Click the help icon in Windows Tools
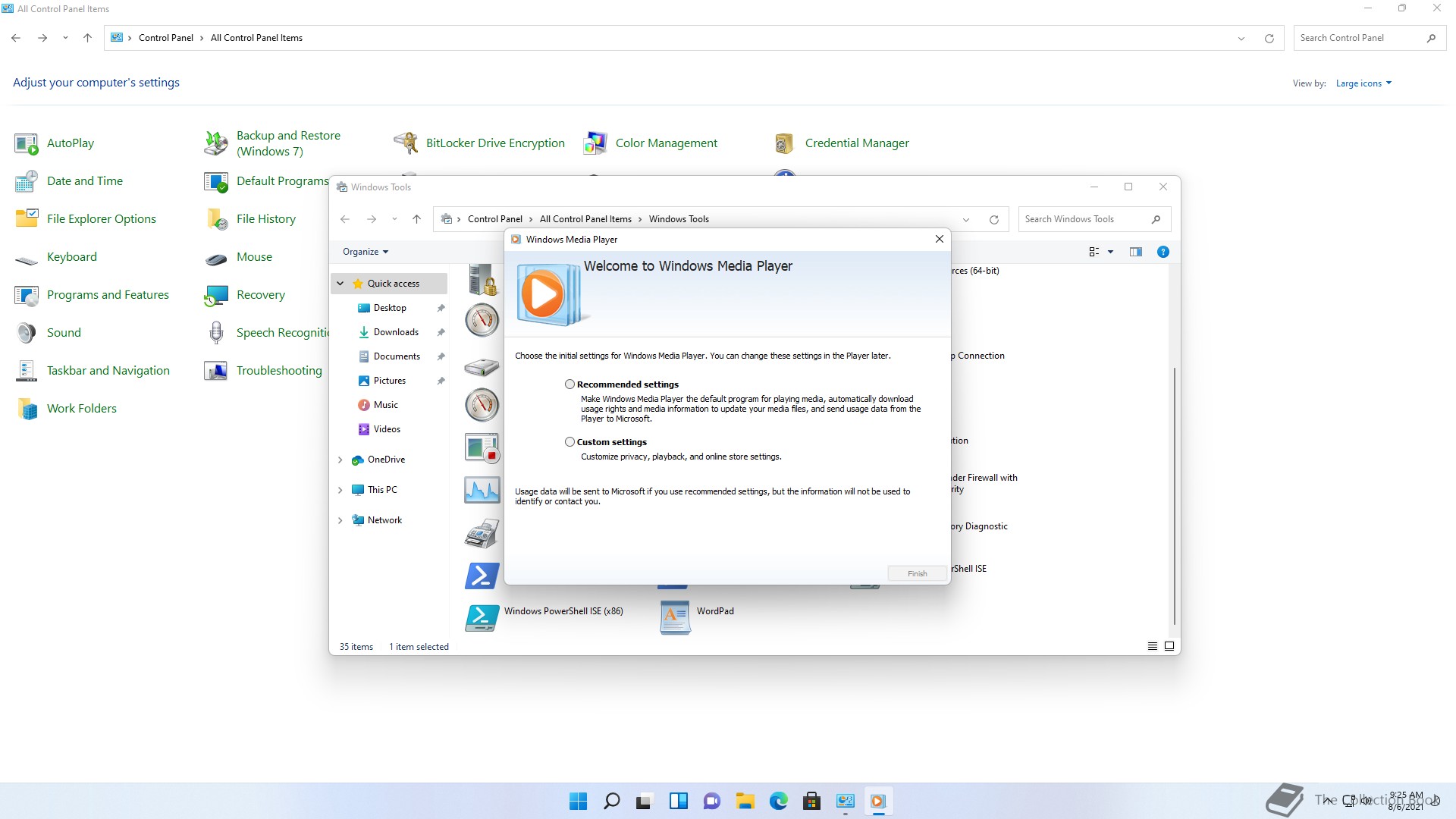Image resolution: width=1456 pixels, height=819 pixels. [x=1163, y=252]
